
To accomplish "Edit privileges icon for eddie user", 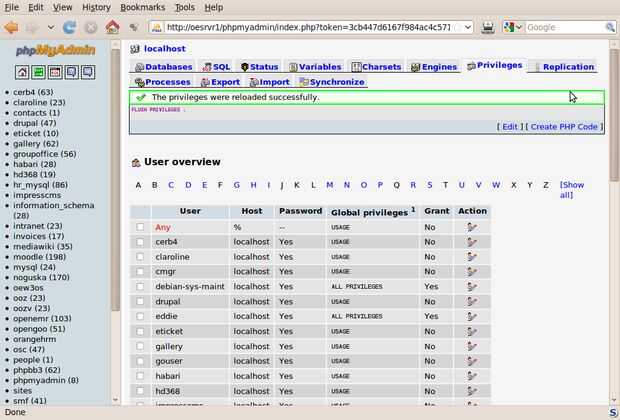I will (471, 316).
